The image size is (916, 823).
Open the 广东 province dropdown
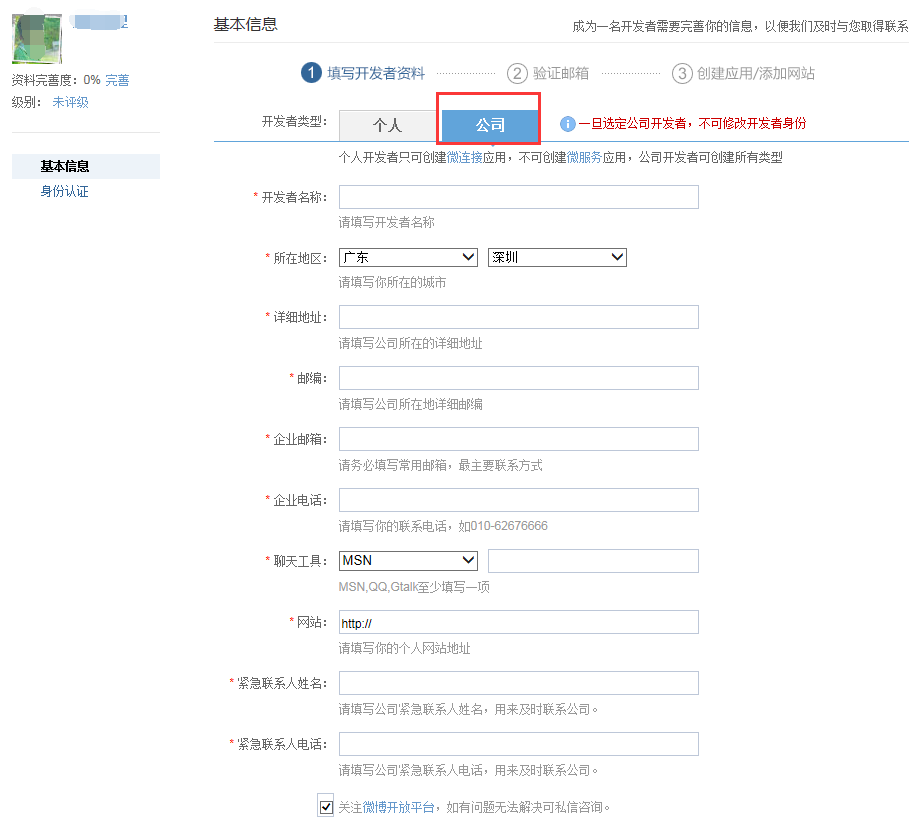(x=408, y=258)
